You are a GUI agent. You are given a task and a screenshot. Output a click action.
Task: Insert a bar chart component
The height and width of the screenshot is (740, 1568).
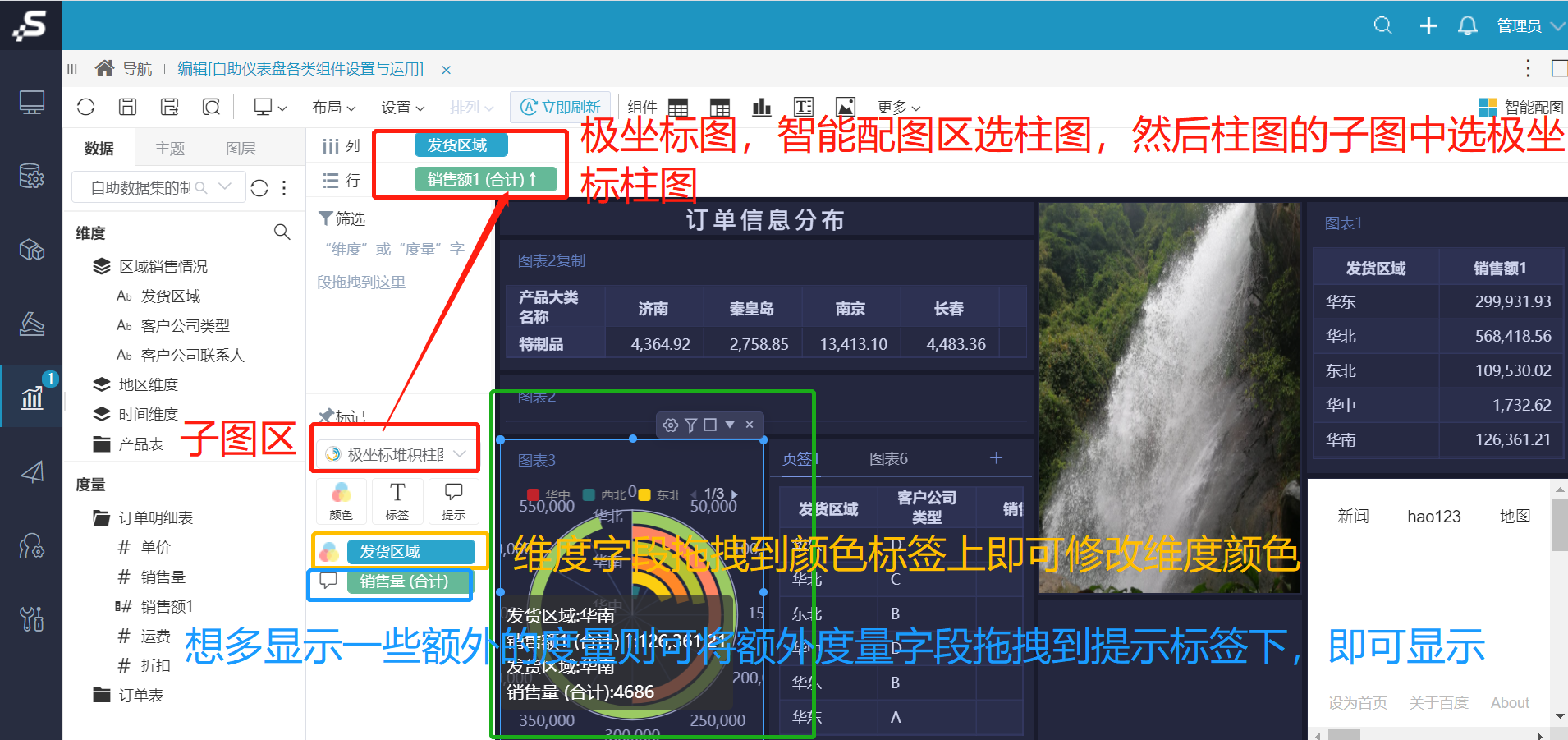point(762,107)
